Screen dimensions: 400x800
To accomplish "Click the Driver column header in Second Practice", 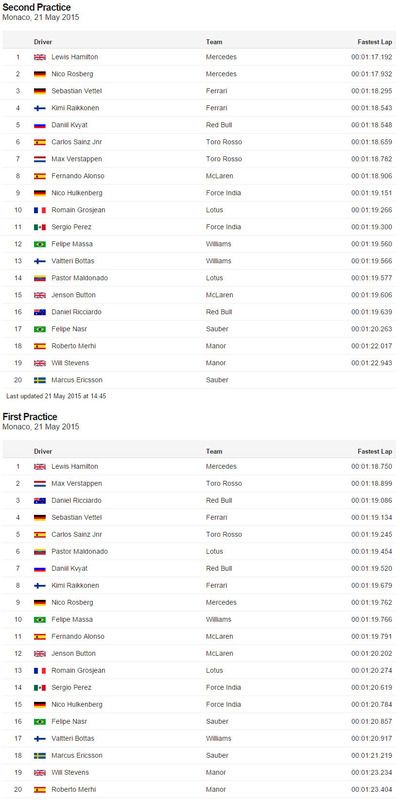I will 43,42.
